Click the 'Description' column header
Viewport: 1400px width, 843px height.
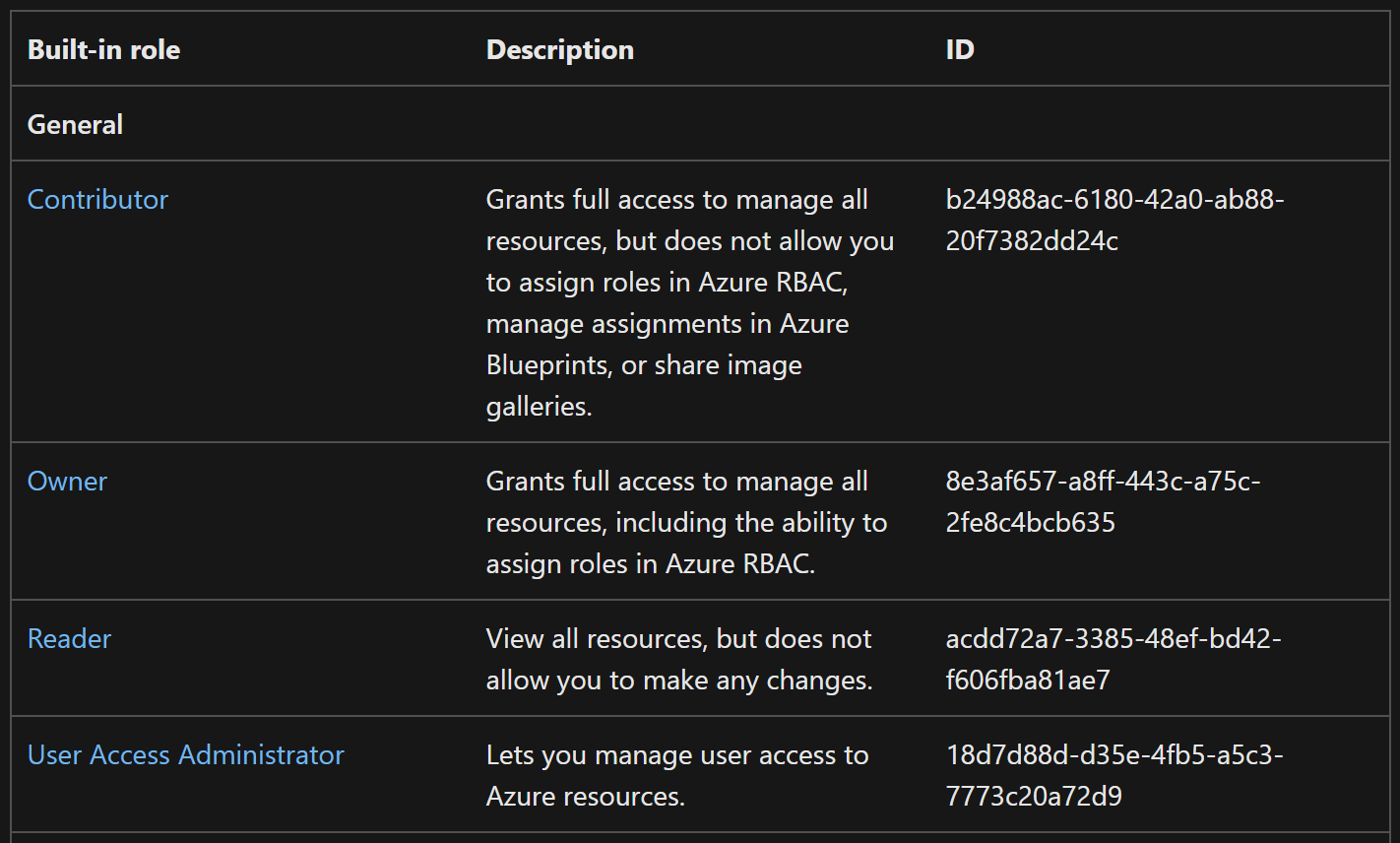point(560,50)
